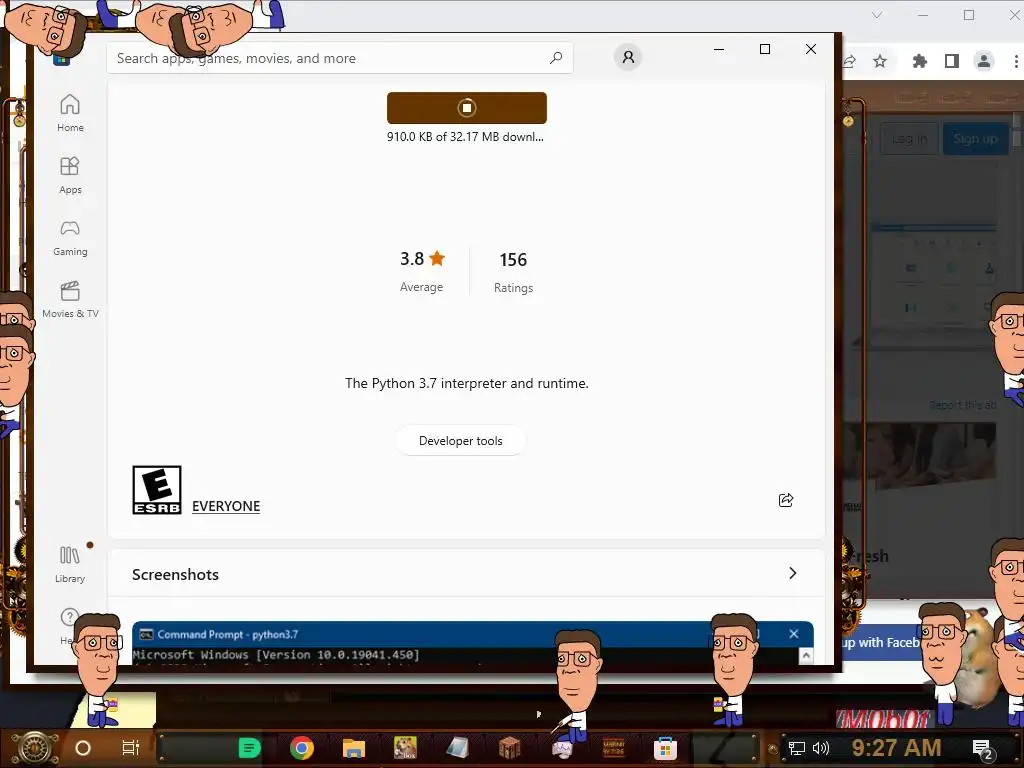The width and height of the screenshot is (1024, 768).
Task: Open the network icon in system tray
Action: [x=797, y=748]
